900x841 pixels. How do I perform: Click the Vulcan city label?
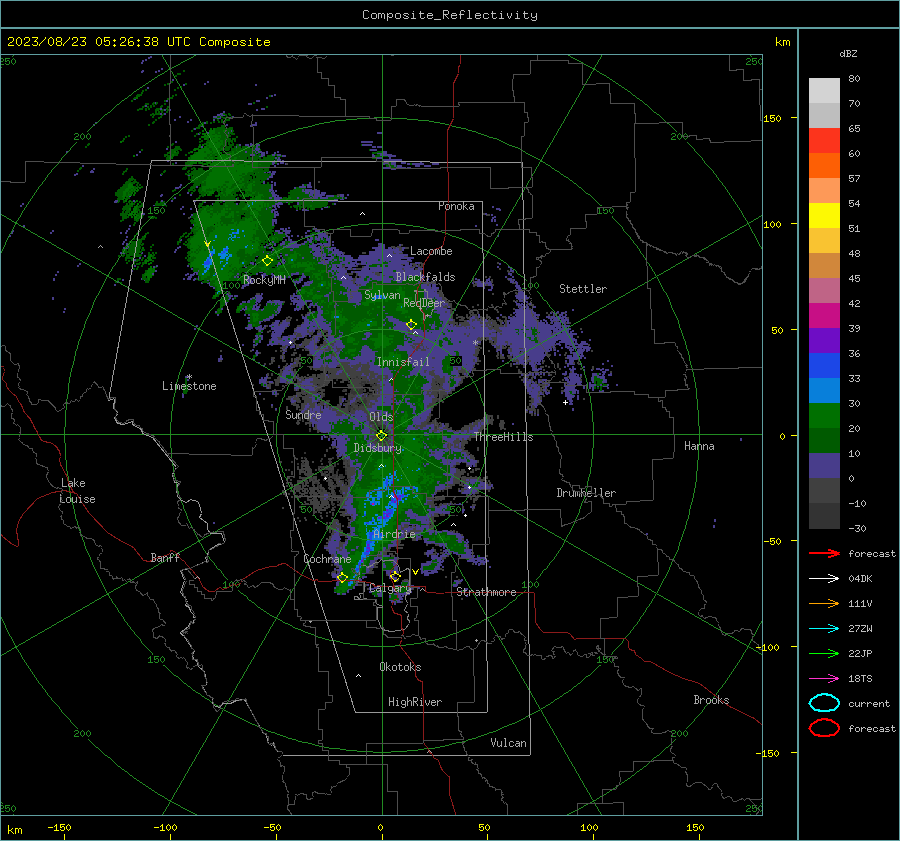pyautogui.click(x=508, y=743)
